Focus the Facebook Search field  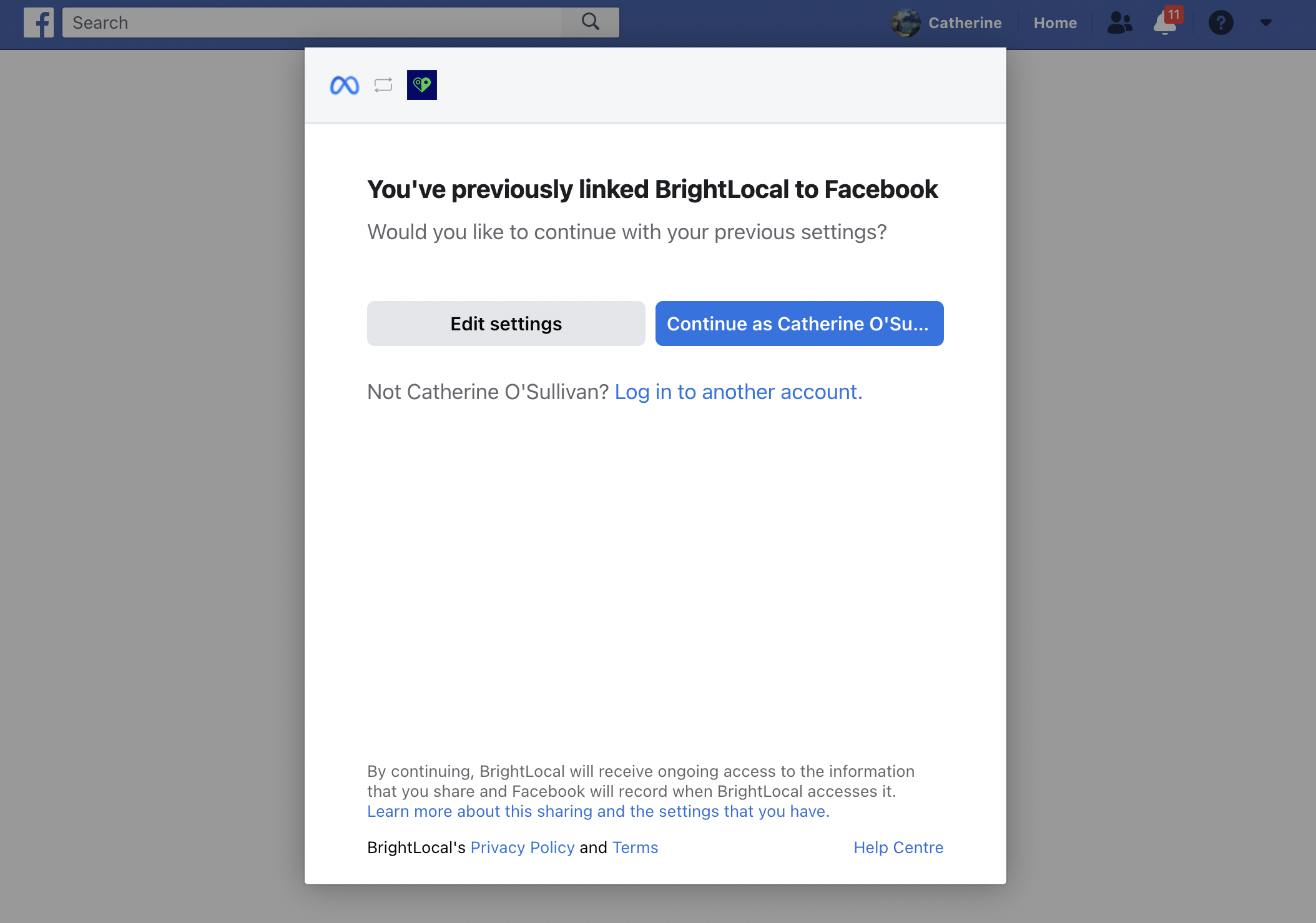[x=312, y=22]
